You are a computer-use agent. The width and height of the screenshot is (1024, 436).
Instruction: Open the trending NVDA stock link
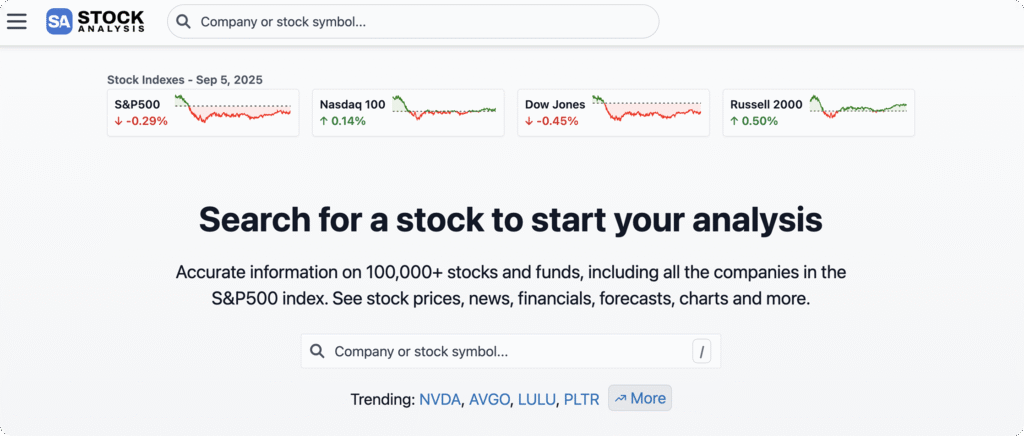point(440,399)
